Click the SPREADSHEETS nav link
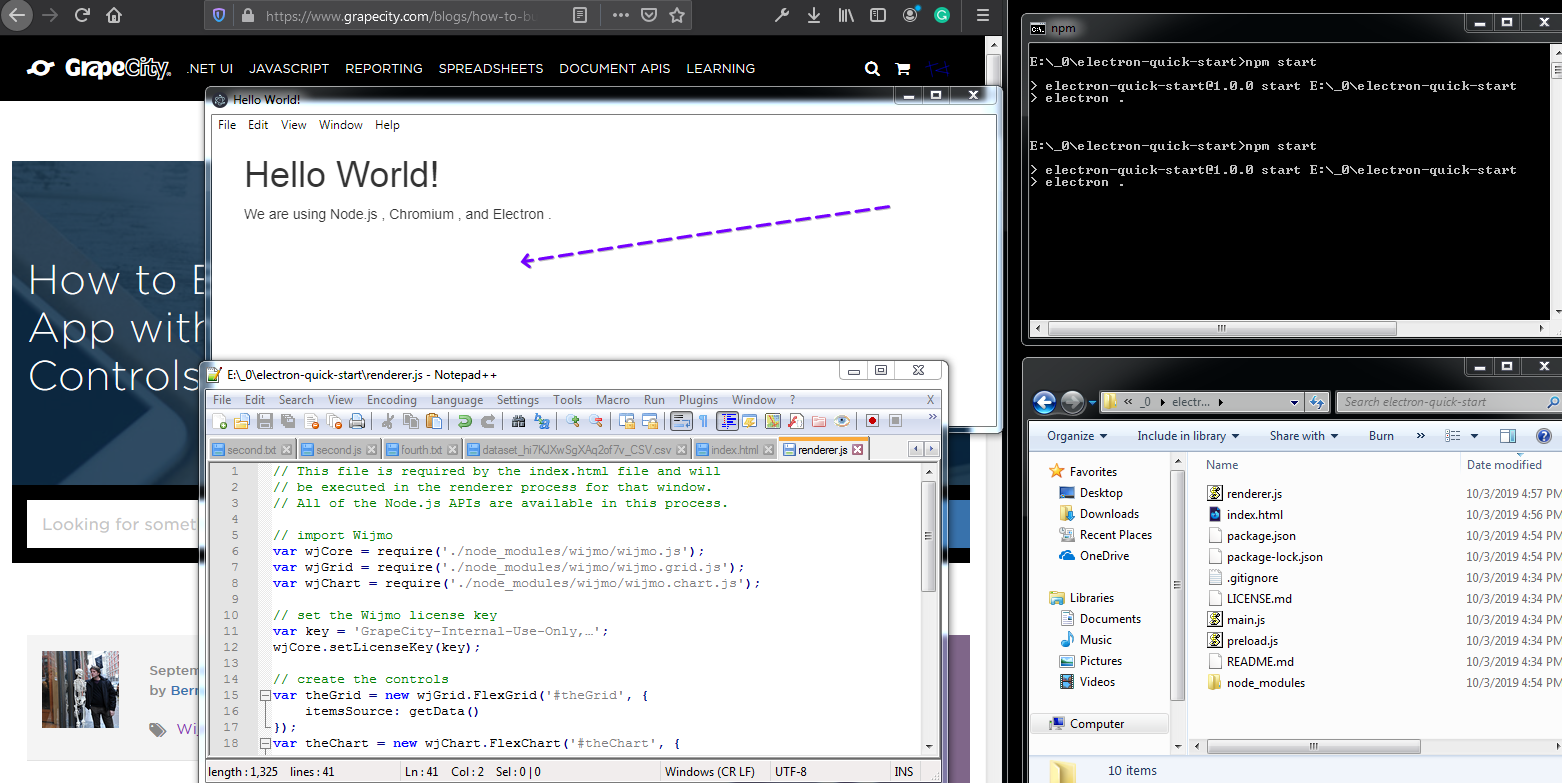This screenshot has width=1562, height=783. click(491, 69)
